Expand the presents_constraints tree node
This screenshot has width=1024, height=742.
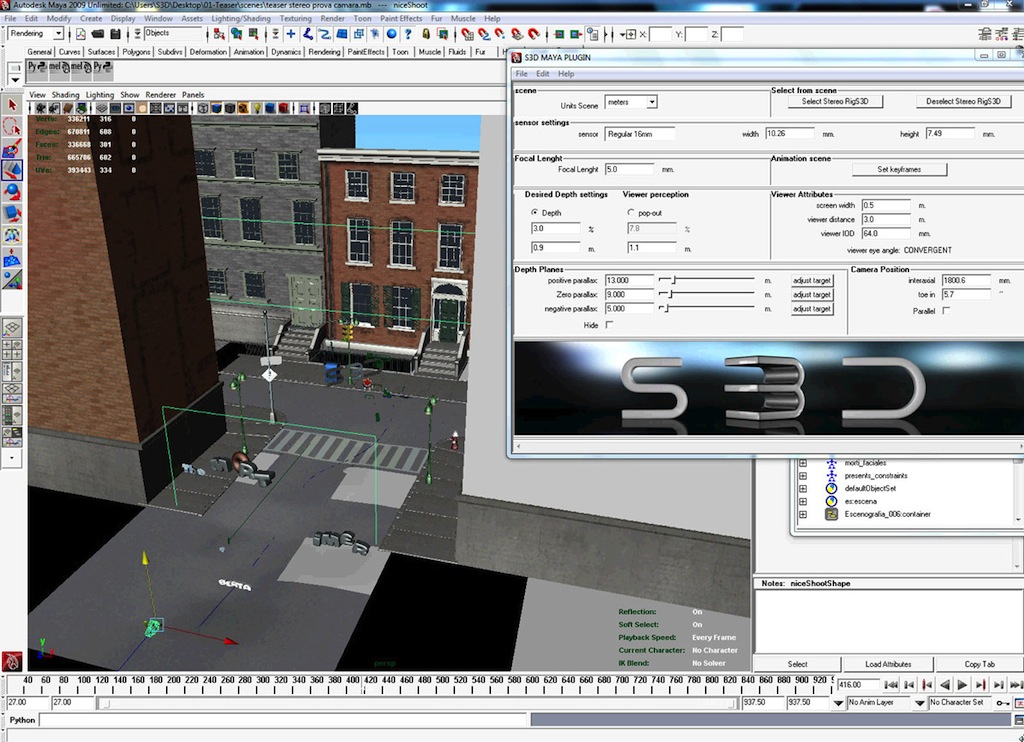pos(803,476)
